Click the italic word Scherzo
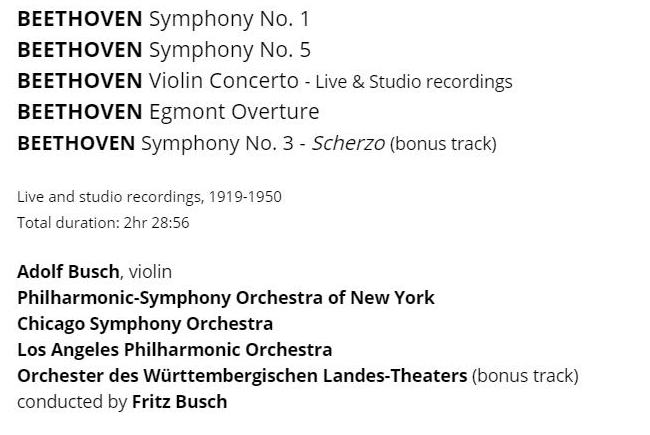 (x=348, y=143)
